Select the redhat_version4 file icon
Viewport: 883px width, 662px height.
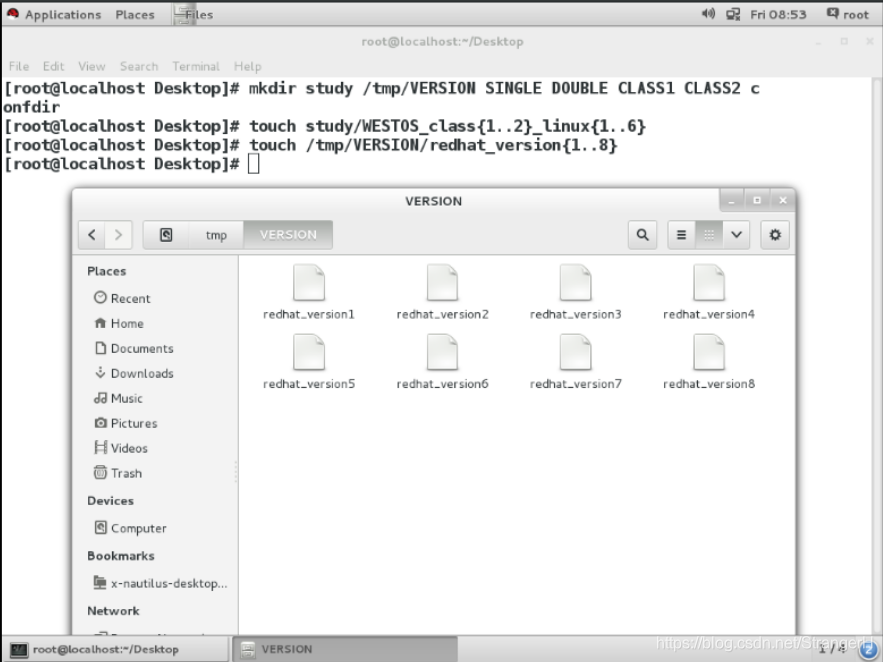pos(708,283)
